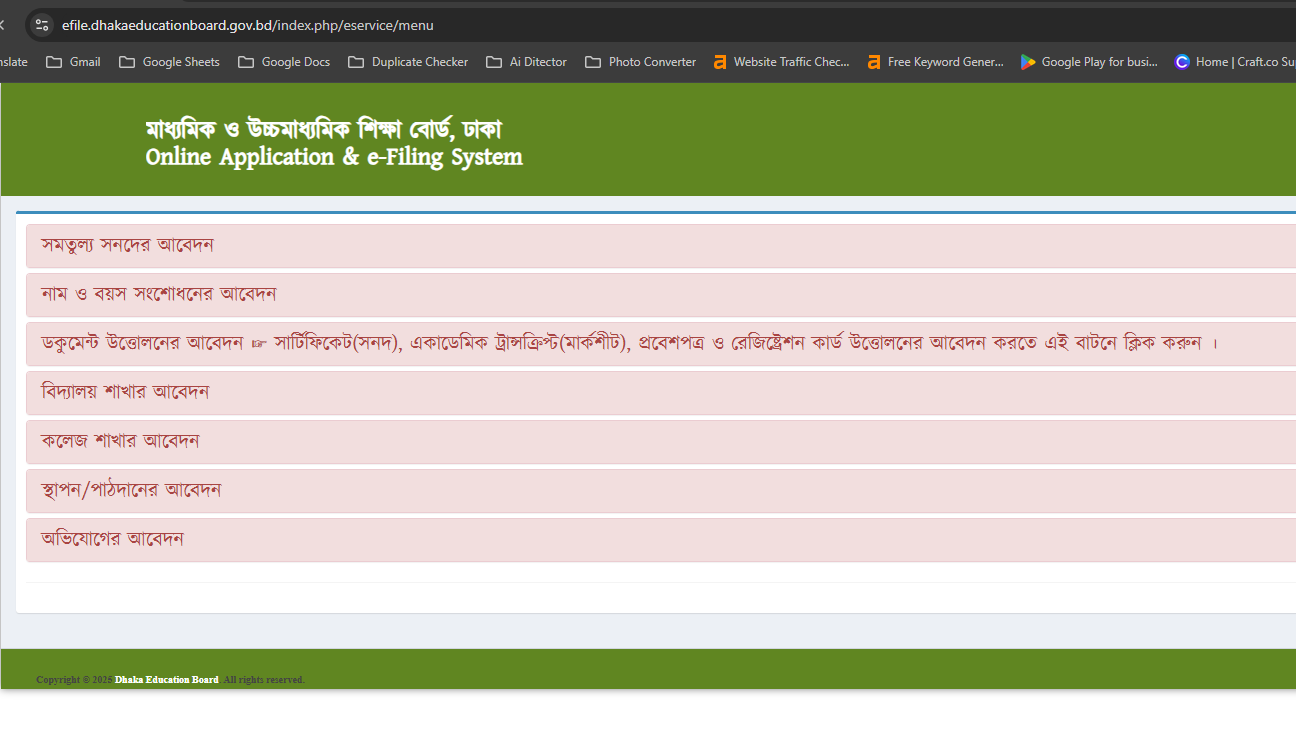This screenshot has width=1296, height=739.
Task: Click the URL in the address bar
Action: (248, 25)
